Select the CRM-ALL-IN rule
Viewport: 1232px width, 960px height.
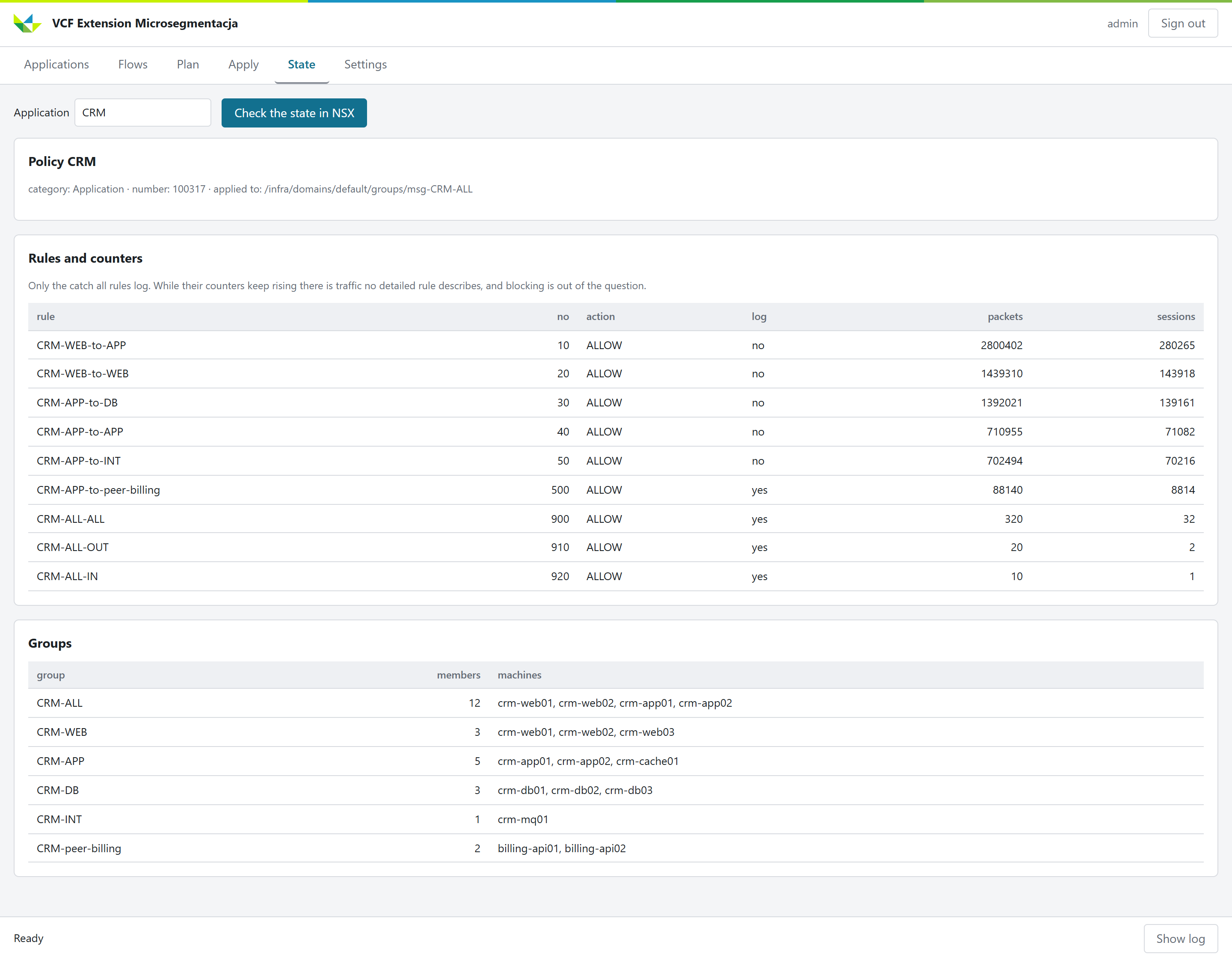[616, 576]
